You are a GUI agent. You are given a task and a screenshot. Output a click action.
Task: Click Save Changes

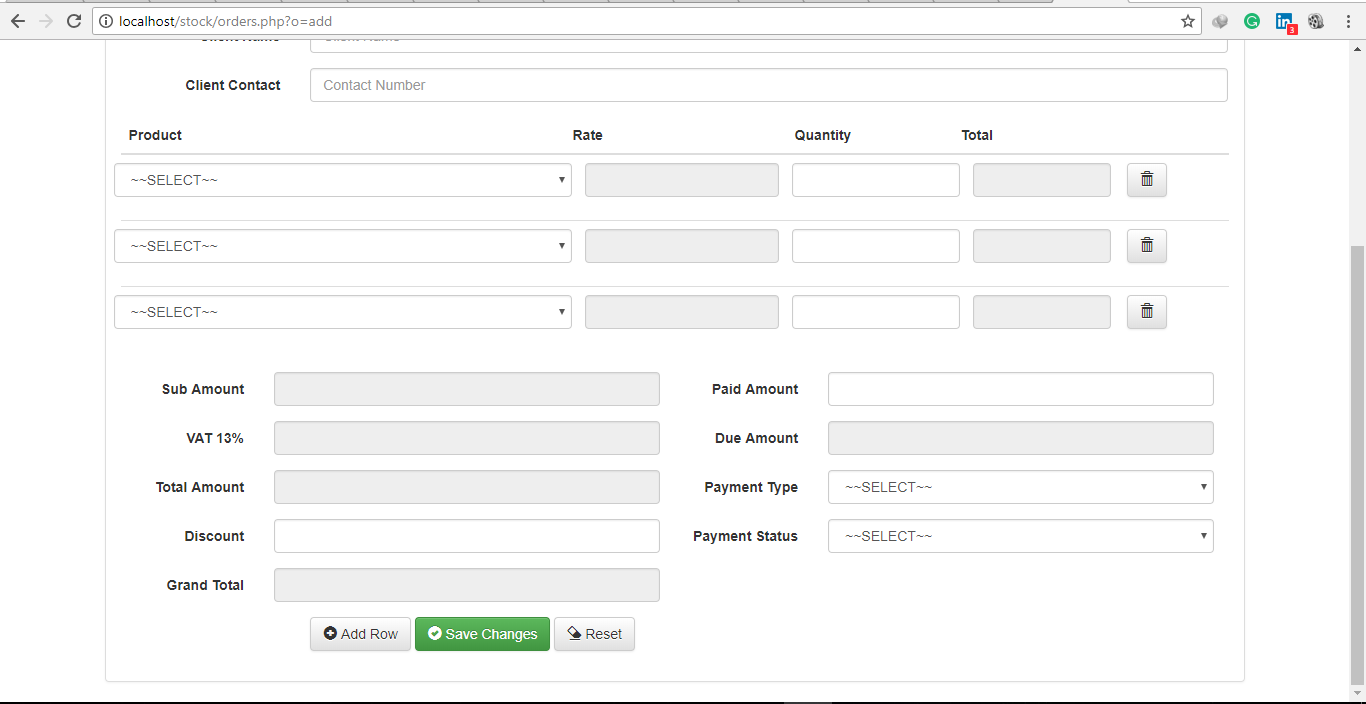tap(482, 633)
